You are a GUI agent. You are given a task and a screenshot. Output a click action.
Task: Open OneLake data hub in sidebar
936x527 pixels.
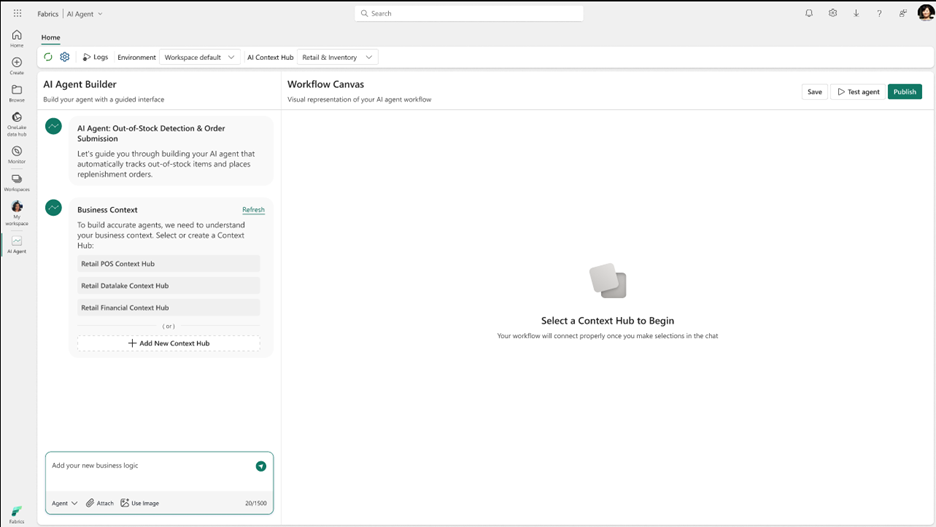(17, 124)
